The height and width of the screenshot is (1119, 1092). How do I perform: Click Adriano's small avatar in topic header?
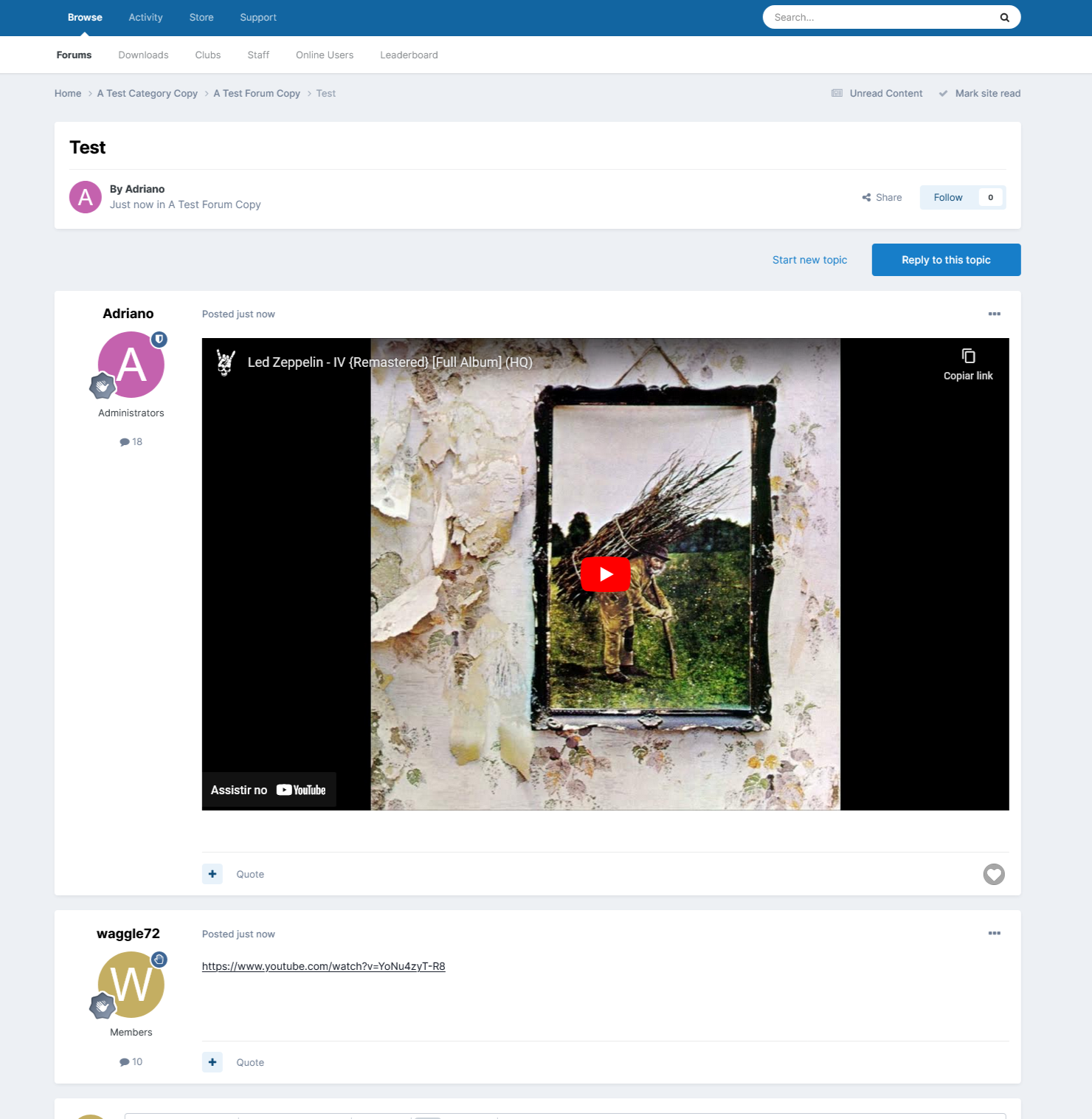(86, 197)
